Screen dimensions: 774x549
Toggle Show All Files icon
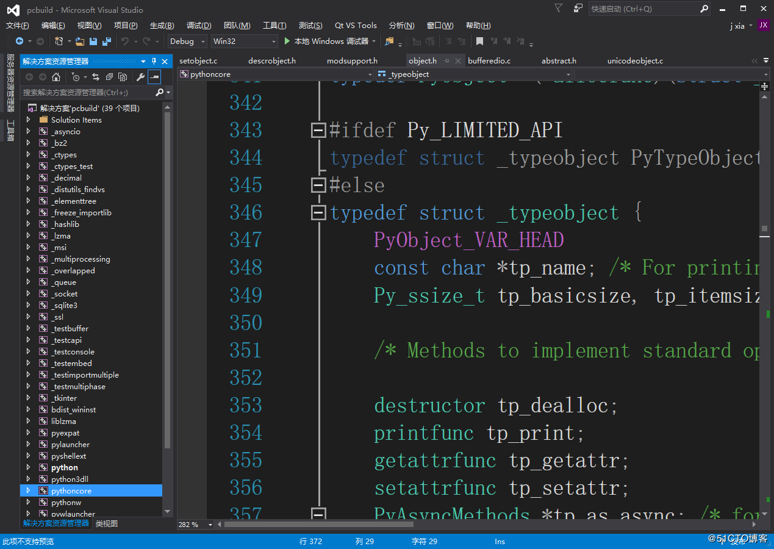coord(122,77)
